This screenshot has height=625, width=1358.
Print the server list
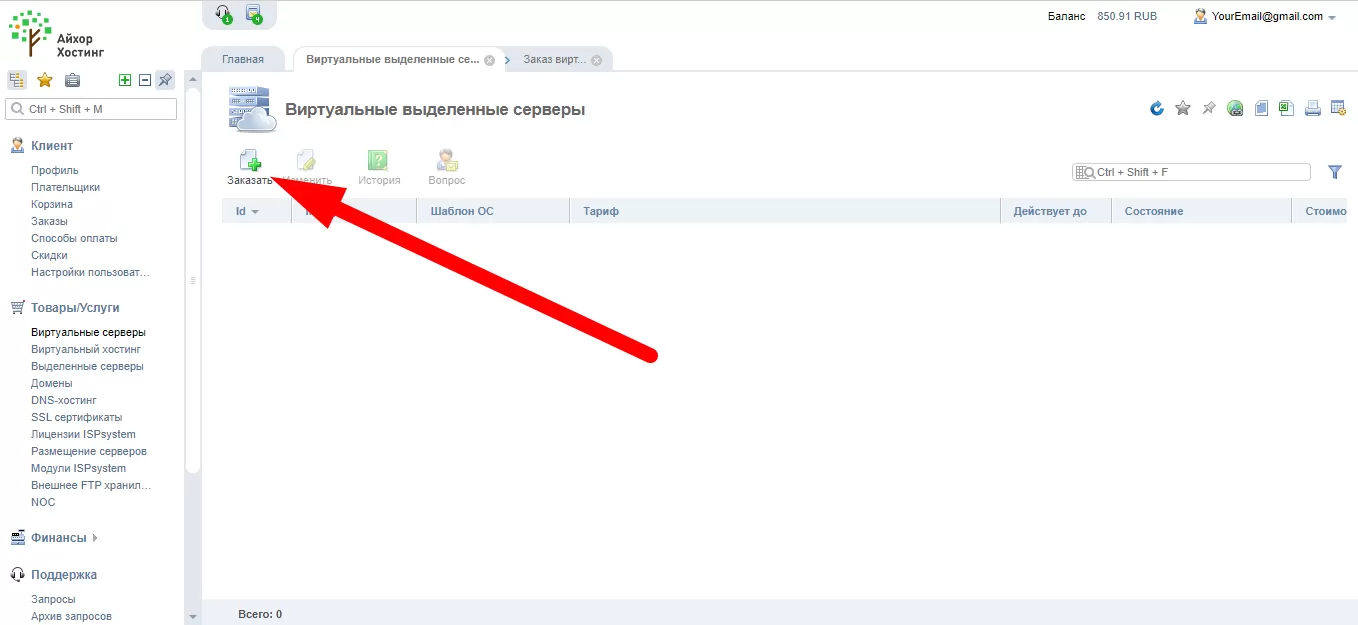point(1313,108)
